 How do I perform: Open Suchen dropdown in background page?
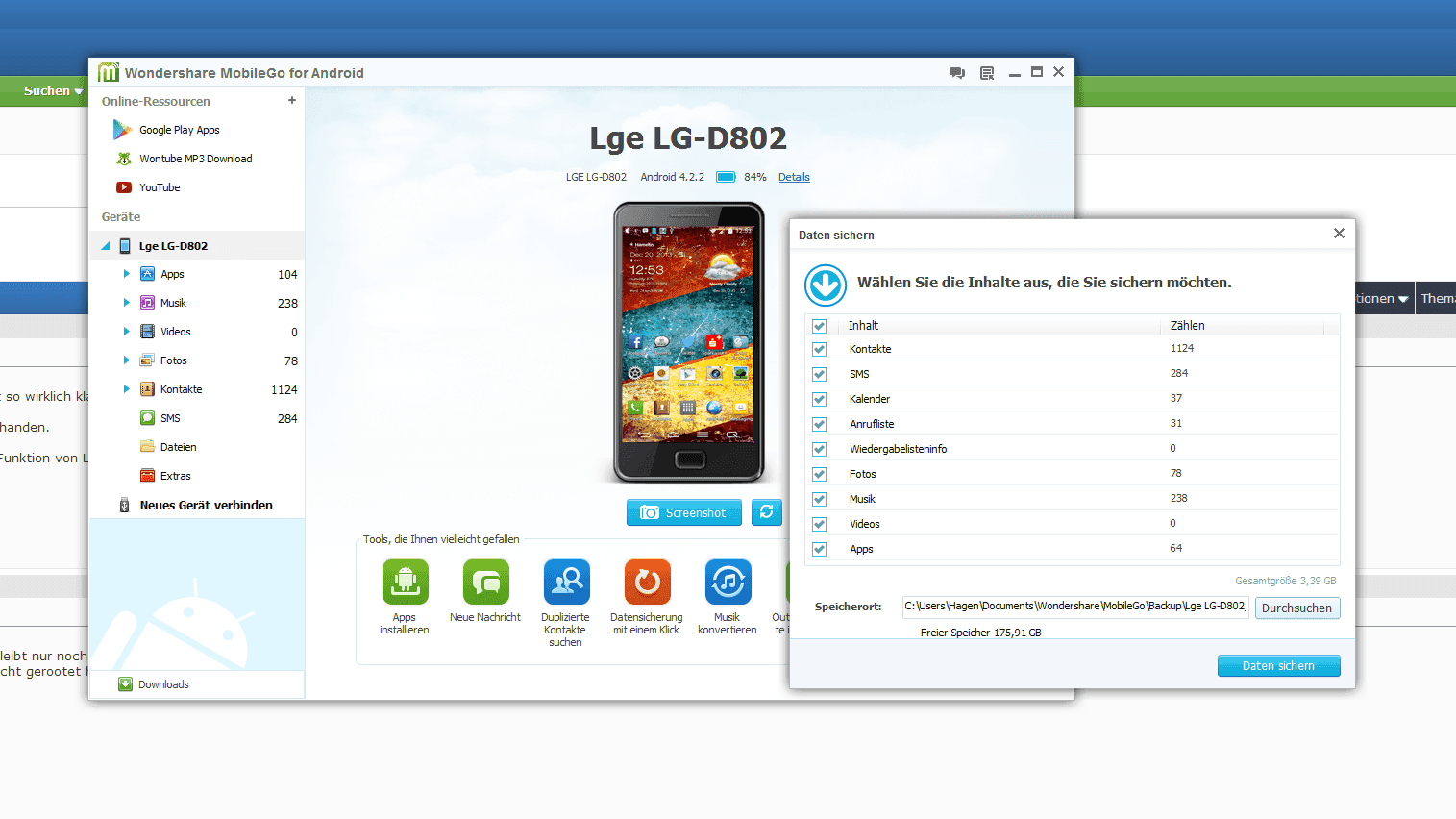click(x=52, y=91)
